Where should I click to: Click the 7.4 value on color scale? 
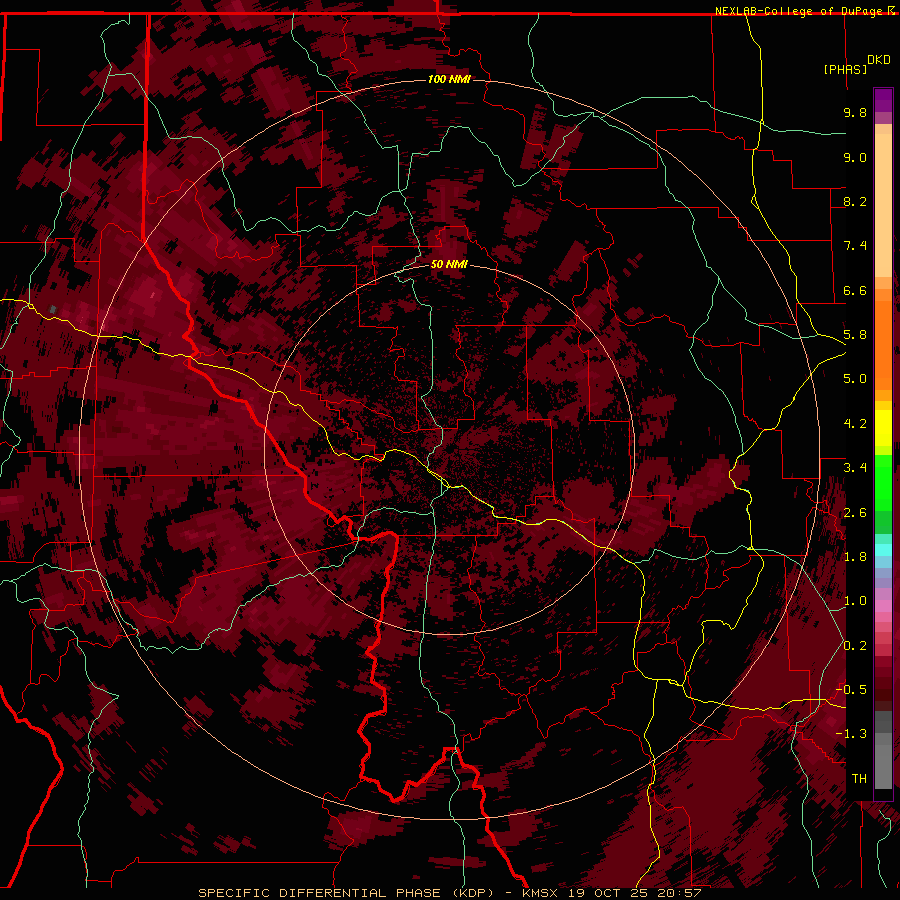click(855, 246)
